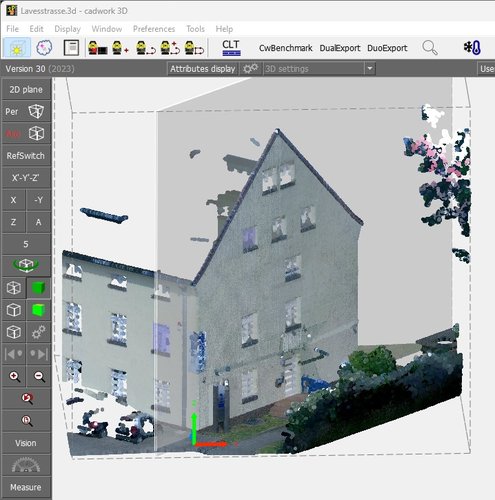This screenshot has height=500, width=495.
Task: Click the Vision button
Action: point(26,443)
